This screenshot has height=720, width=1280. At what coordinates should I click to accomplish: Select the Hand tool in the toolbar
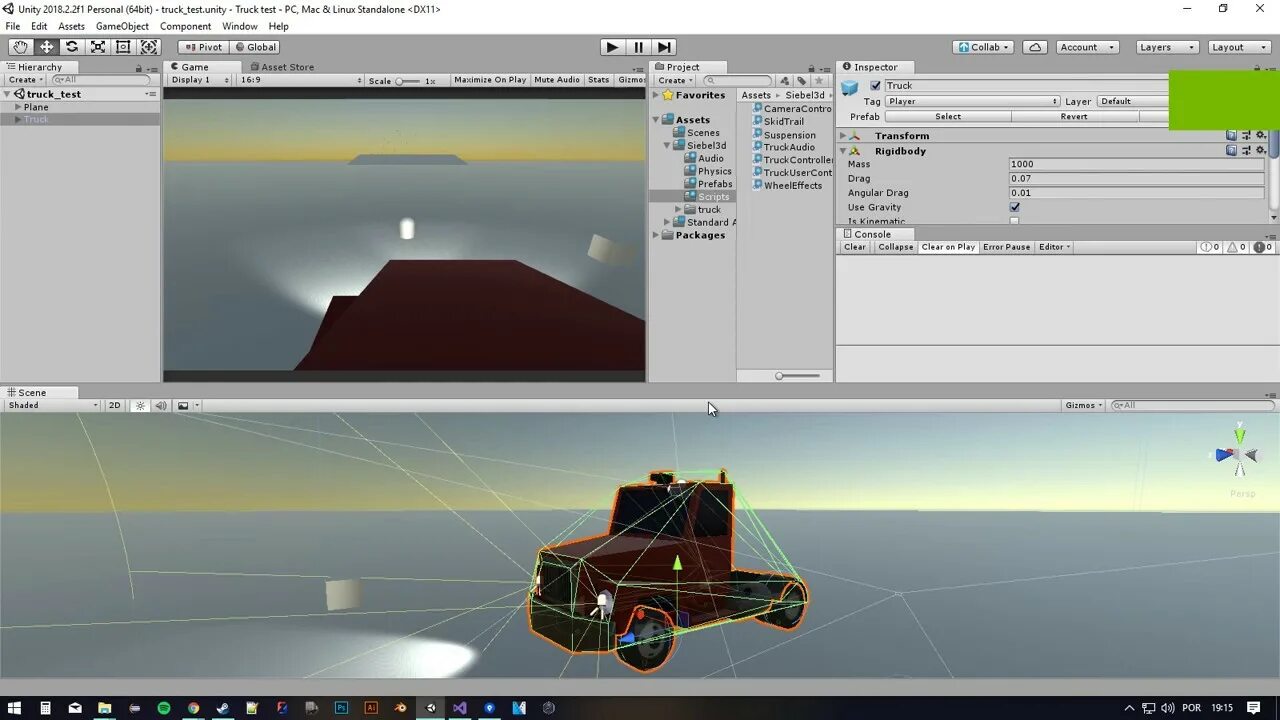pos(20,46)
